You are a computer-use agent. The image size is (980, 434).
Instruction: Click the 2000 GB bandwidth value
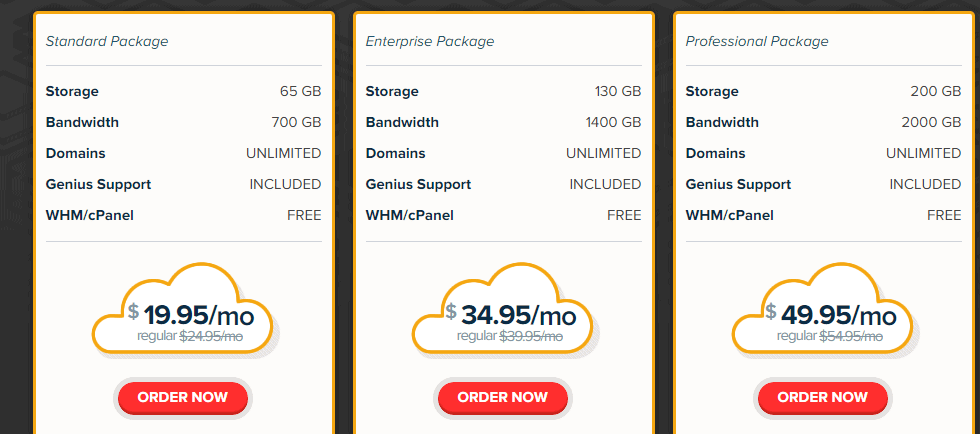(x=931, y=122)
